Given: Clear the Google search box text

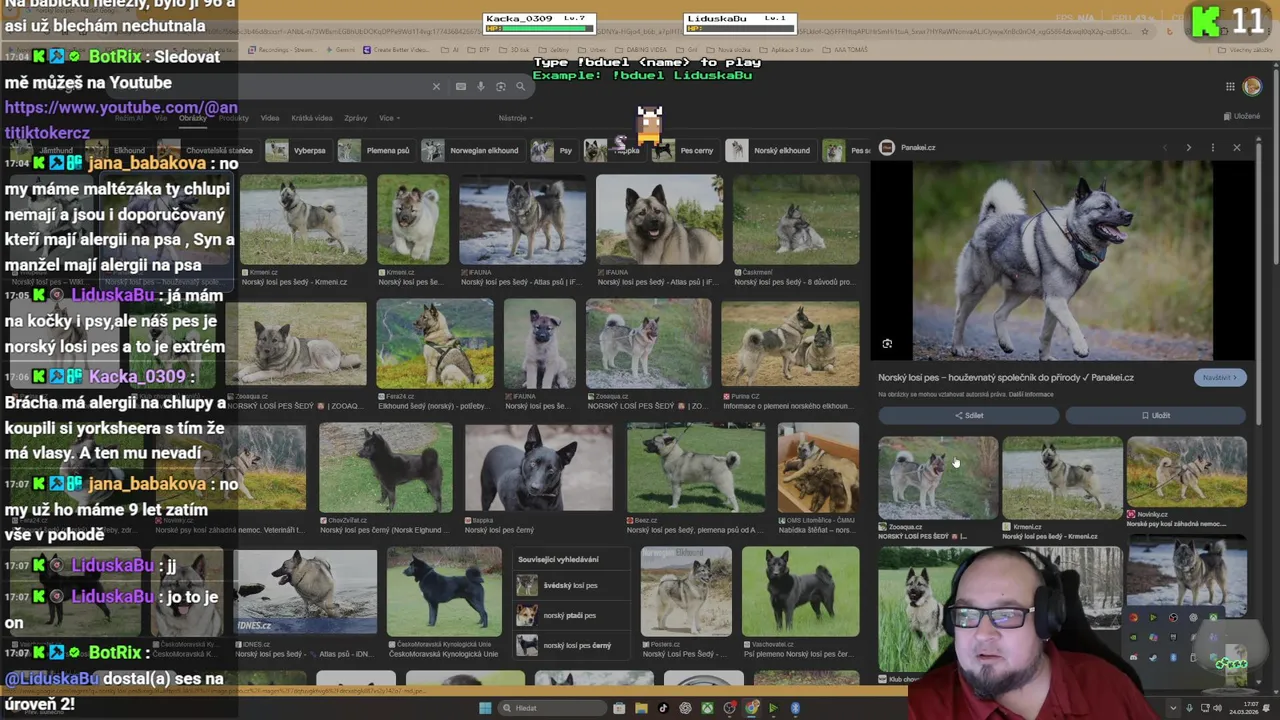Looking at the screenshot, I should click(x=436, y=87).
